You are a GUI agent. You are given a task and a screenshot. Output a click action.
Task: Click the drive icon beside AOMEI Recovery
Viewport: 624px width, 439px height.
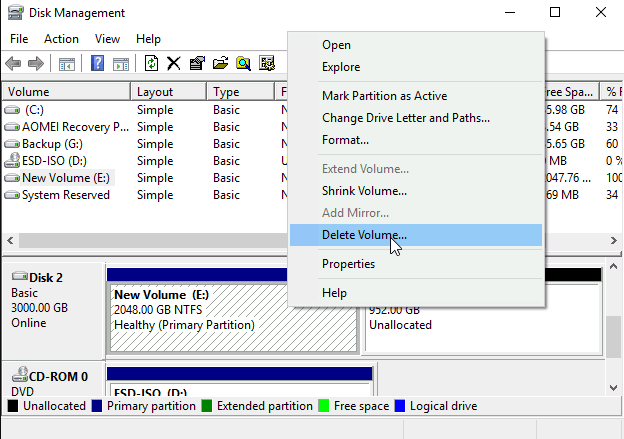click(x=12, y=127)
